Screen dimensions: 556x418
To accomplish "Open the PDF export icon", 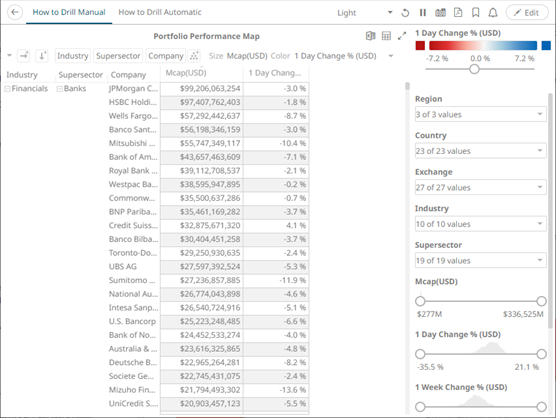I will (x=458, y=13).
